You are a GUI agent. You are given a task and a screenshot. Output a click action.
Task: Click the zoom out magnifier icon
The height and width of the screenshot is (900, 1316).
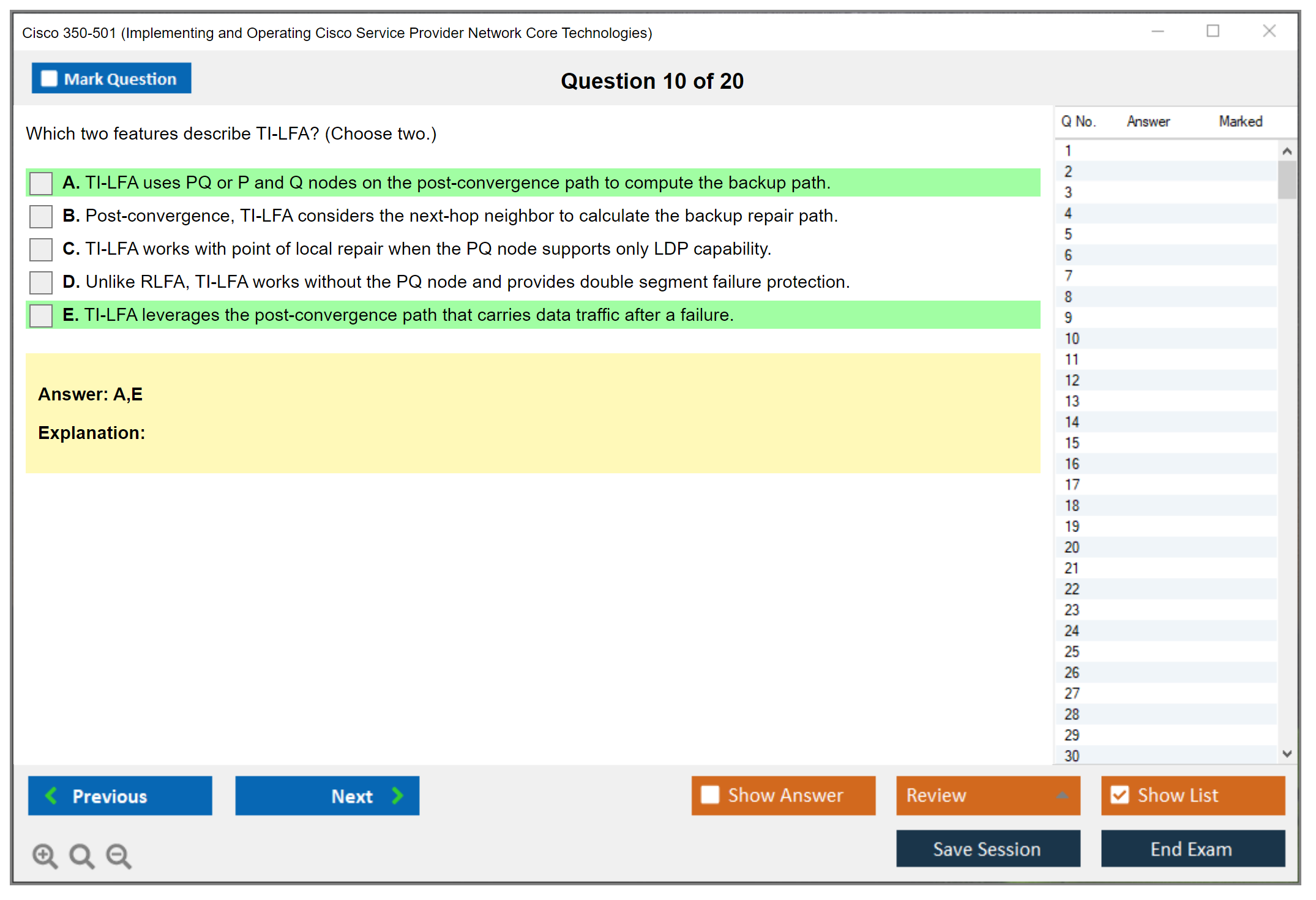point(118,855)
